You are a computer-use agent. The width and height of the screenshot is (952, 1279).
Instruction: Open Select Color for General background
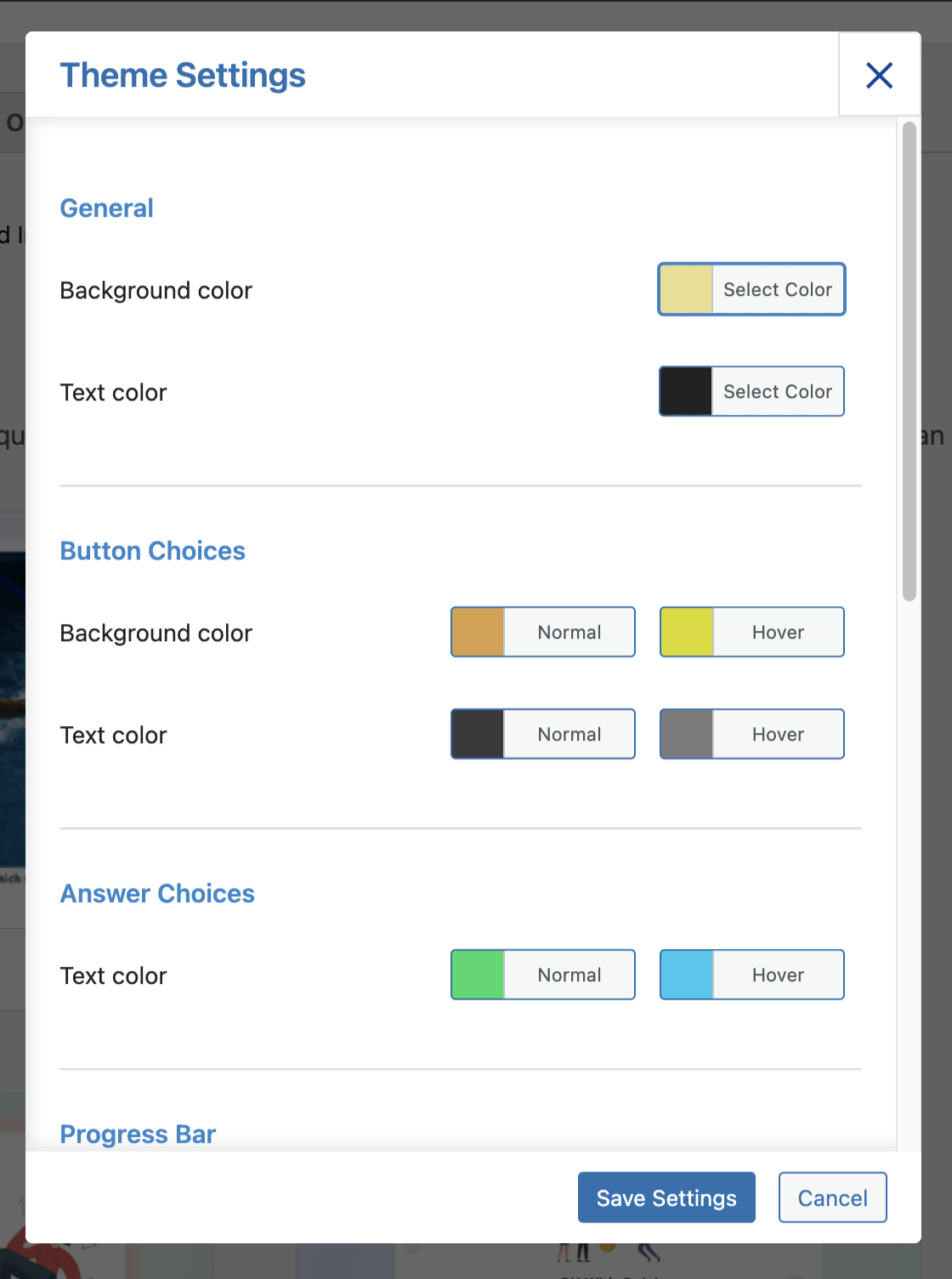click(x=777, y=289)
